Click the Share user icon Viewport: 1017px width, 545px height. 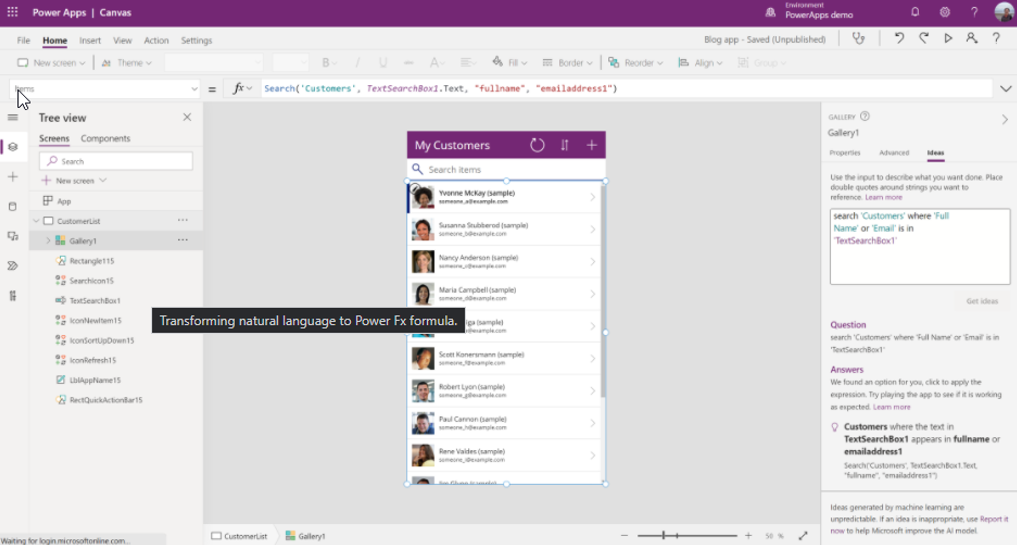point(971,38)
